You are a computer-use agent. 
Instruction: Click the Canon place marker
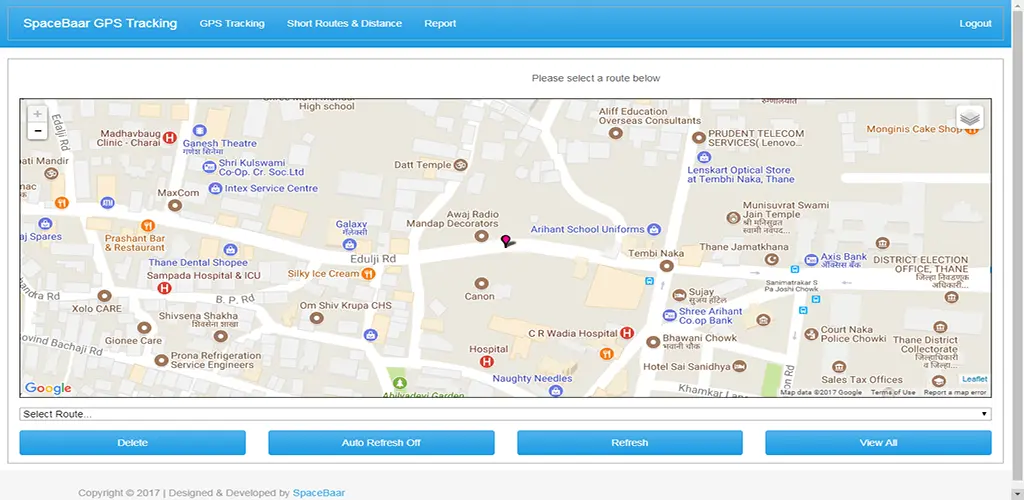[481, 283]
